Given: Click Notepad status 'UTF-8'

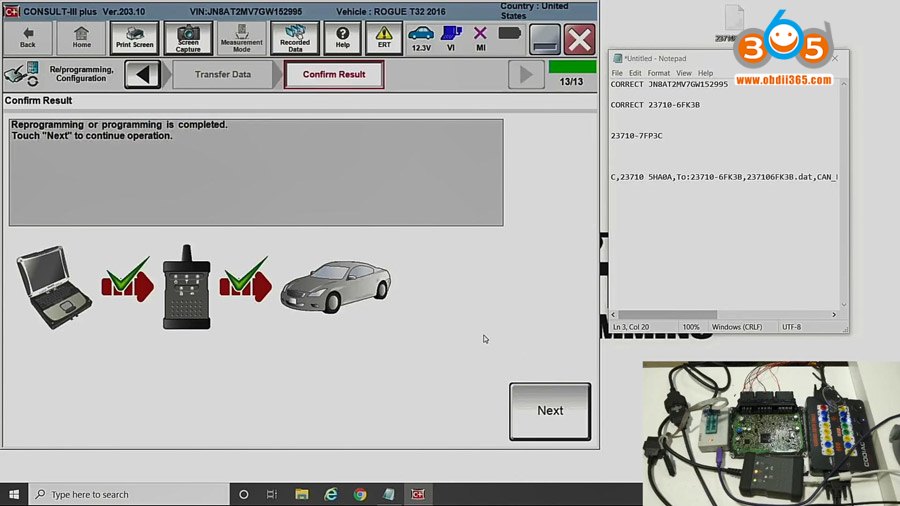Looking at the screenshot, I should tap(791, 327).
